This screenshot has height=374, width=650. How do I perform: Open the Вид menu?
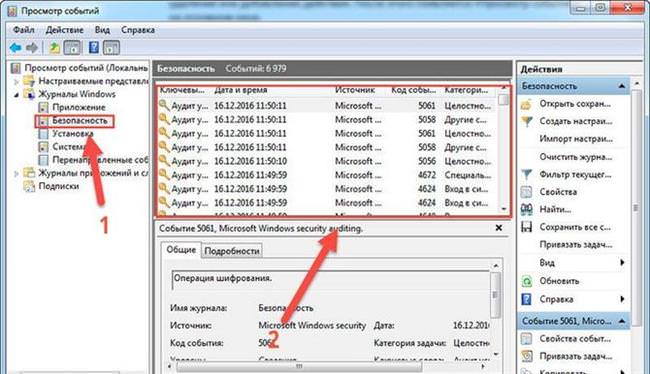point(102,30)
